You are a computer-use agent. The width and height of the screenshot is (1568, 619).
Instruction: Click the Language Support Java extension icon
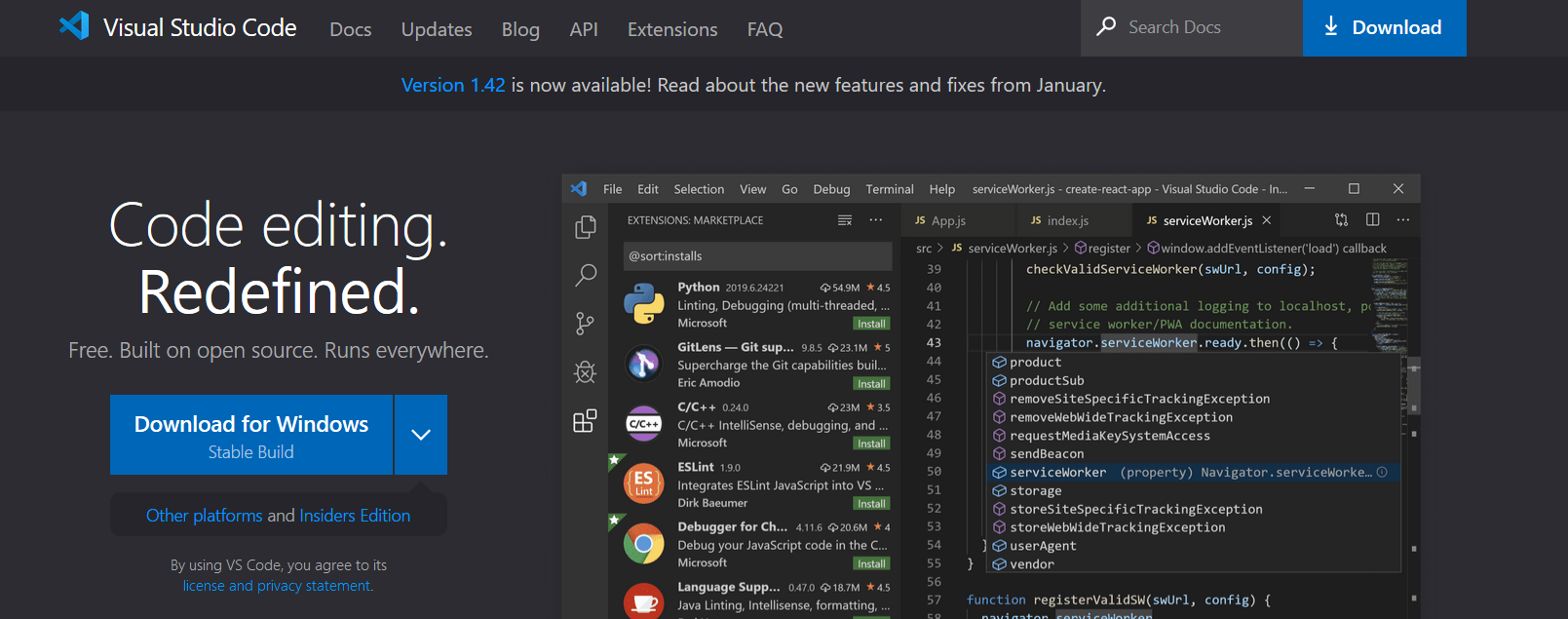point(643,601)
